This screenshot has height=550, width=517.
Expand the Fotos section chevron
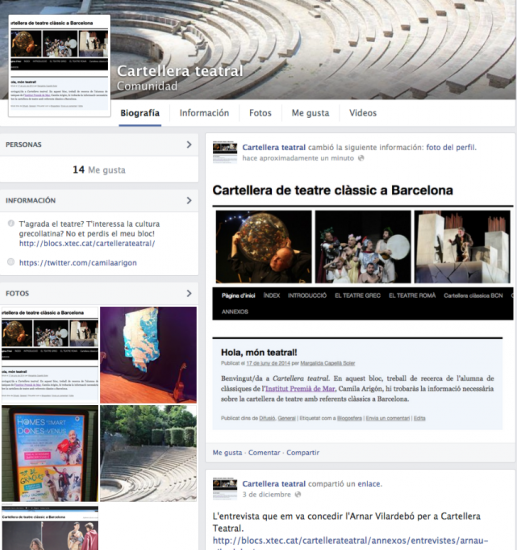pos(189,293)
